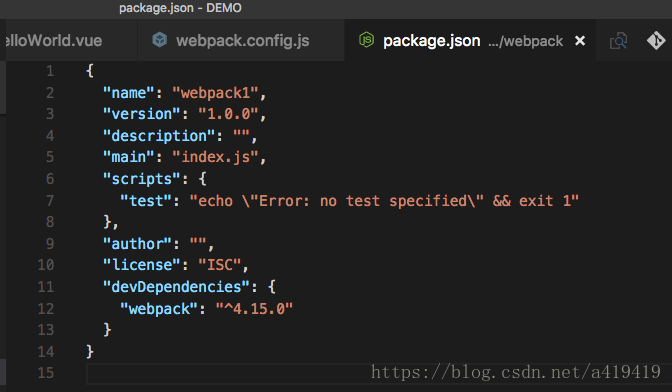Close the package.json tab
The height and width of the screenshot is (392, 672).
click(x=580, y=41)
